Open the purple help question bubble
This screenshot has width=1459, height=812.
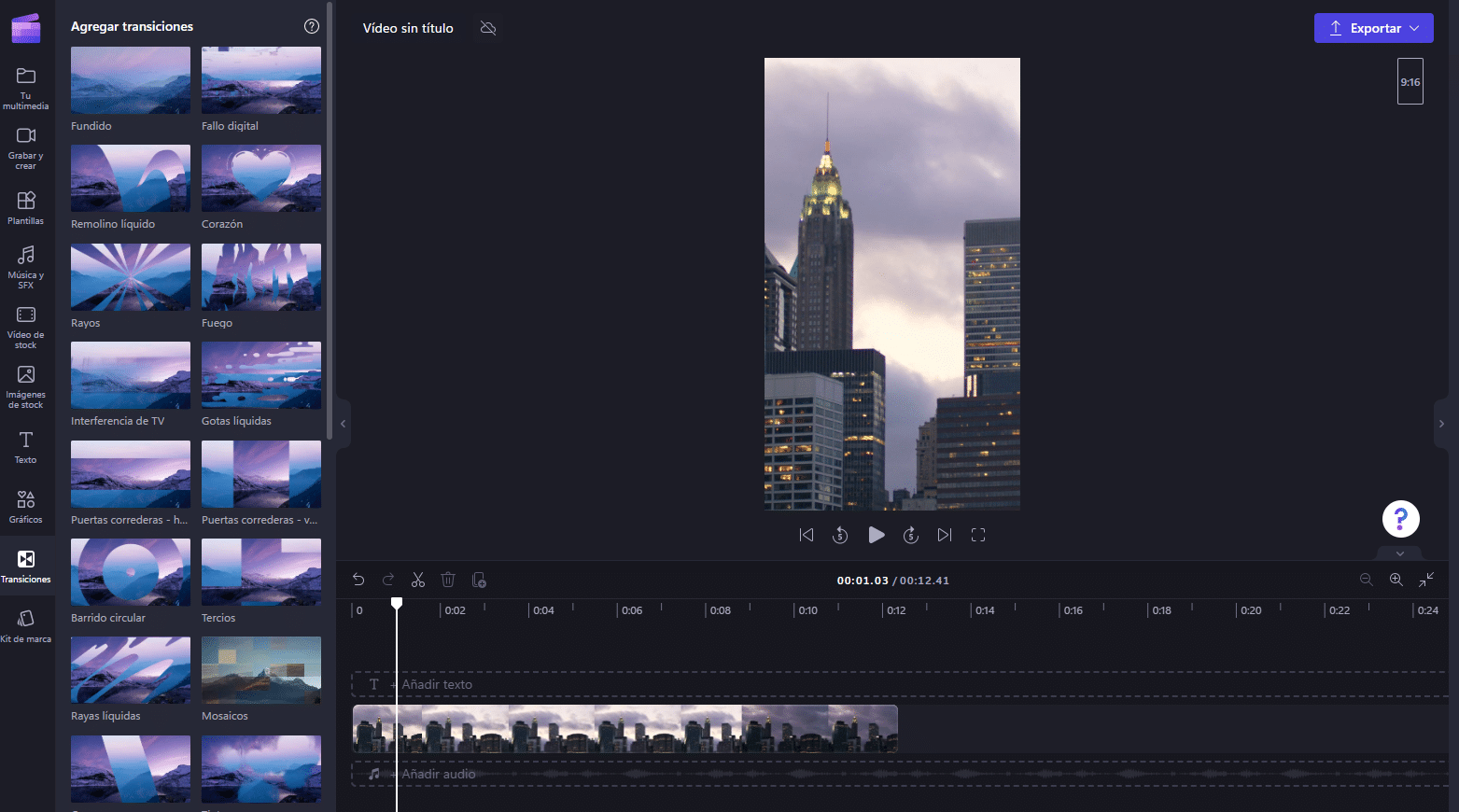coord(1400,518)
